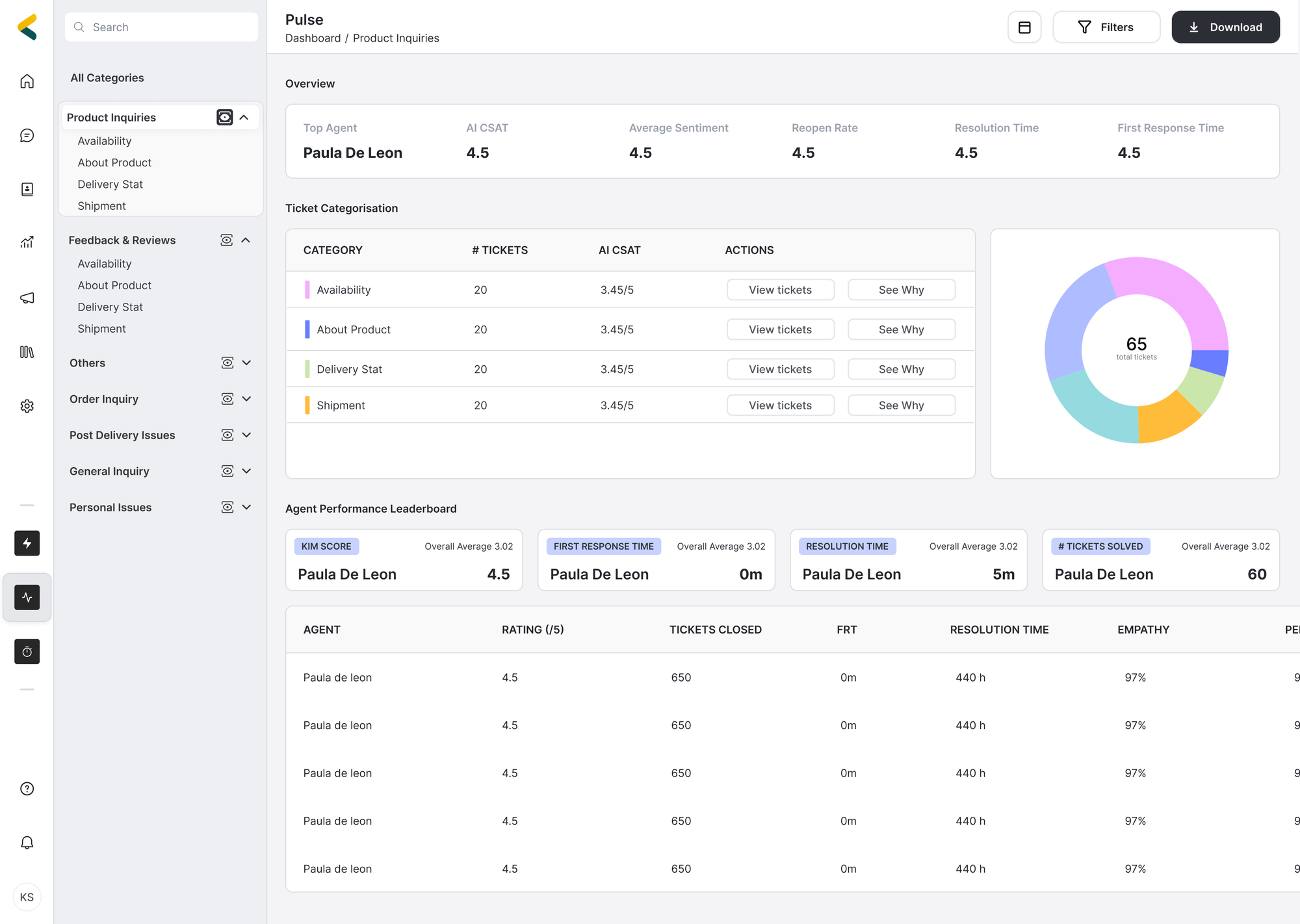Click the analytics chart sidebar icon
Screen dimensions: 1300x924
[x=27, y=242]
